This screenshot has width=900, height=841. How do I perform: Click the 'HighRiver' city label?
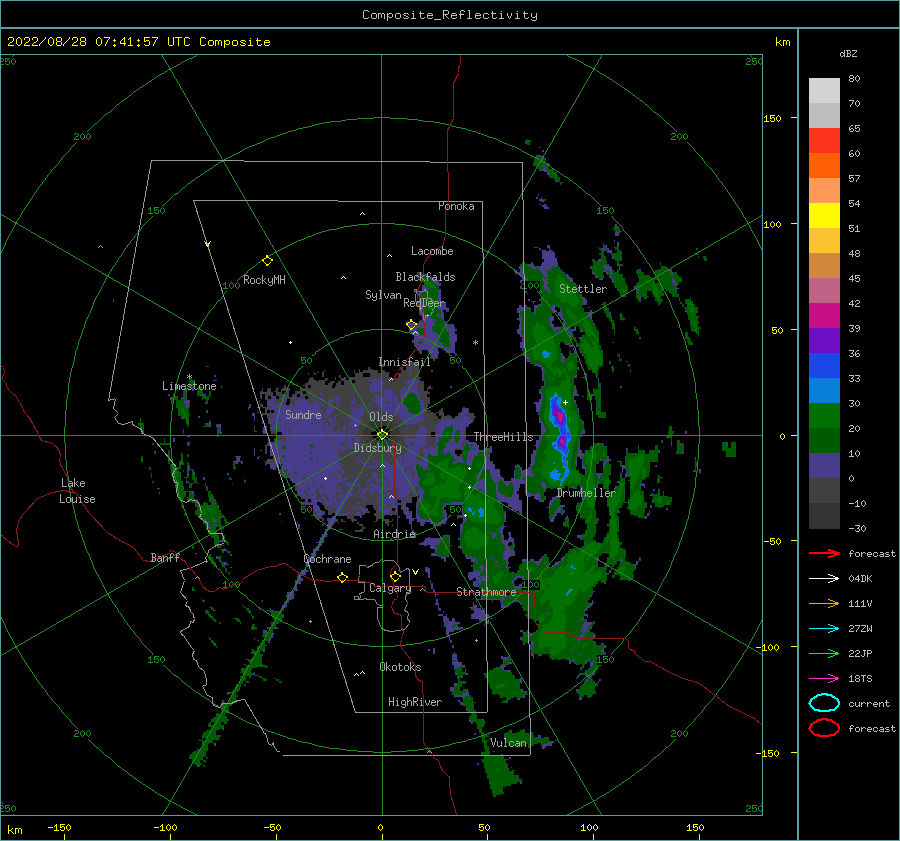click(x=415, y=702)
